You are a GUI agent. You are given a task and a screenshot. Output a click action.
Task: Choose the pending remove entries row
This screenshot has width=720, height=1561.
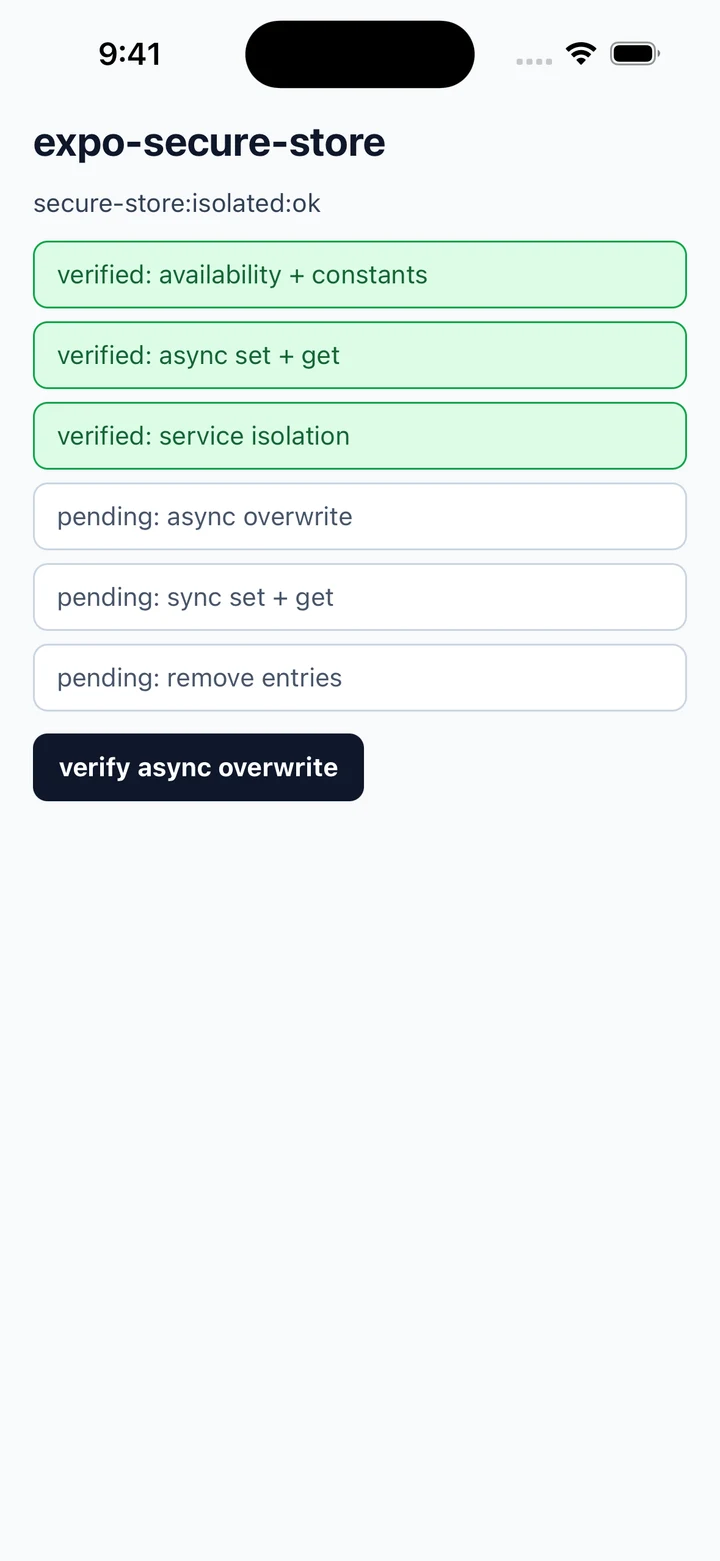360,678
